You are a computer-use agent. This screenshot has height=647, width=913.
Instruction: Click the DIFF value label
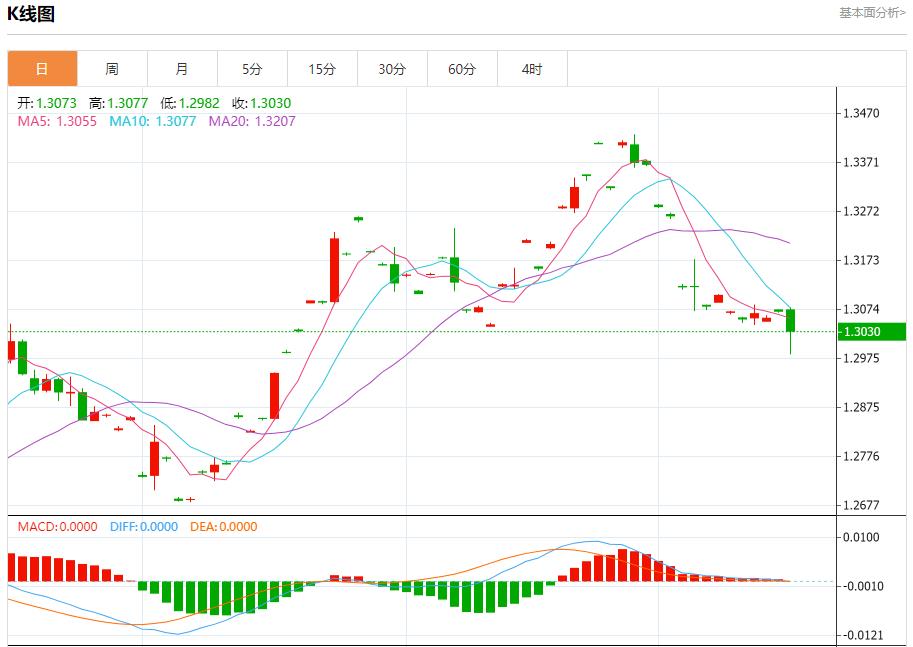(144, 526)
